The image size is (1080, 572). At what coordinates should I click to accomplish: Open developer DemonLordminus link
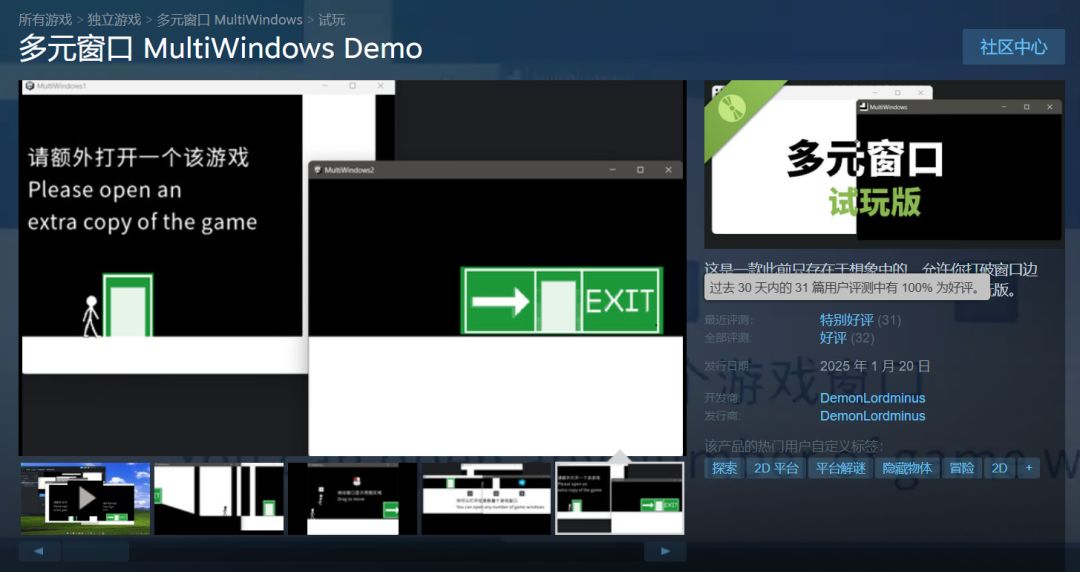(872, 398)
